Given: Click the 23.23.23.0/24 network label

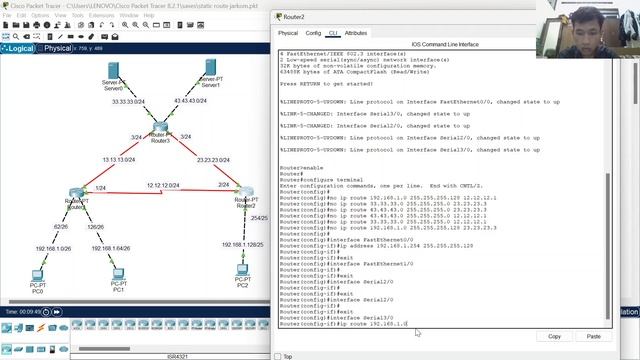Looking at the screenshot, I should click(x=213, y=160).
